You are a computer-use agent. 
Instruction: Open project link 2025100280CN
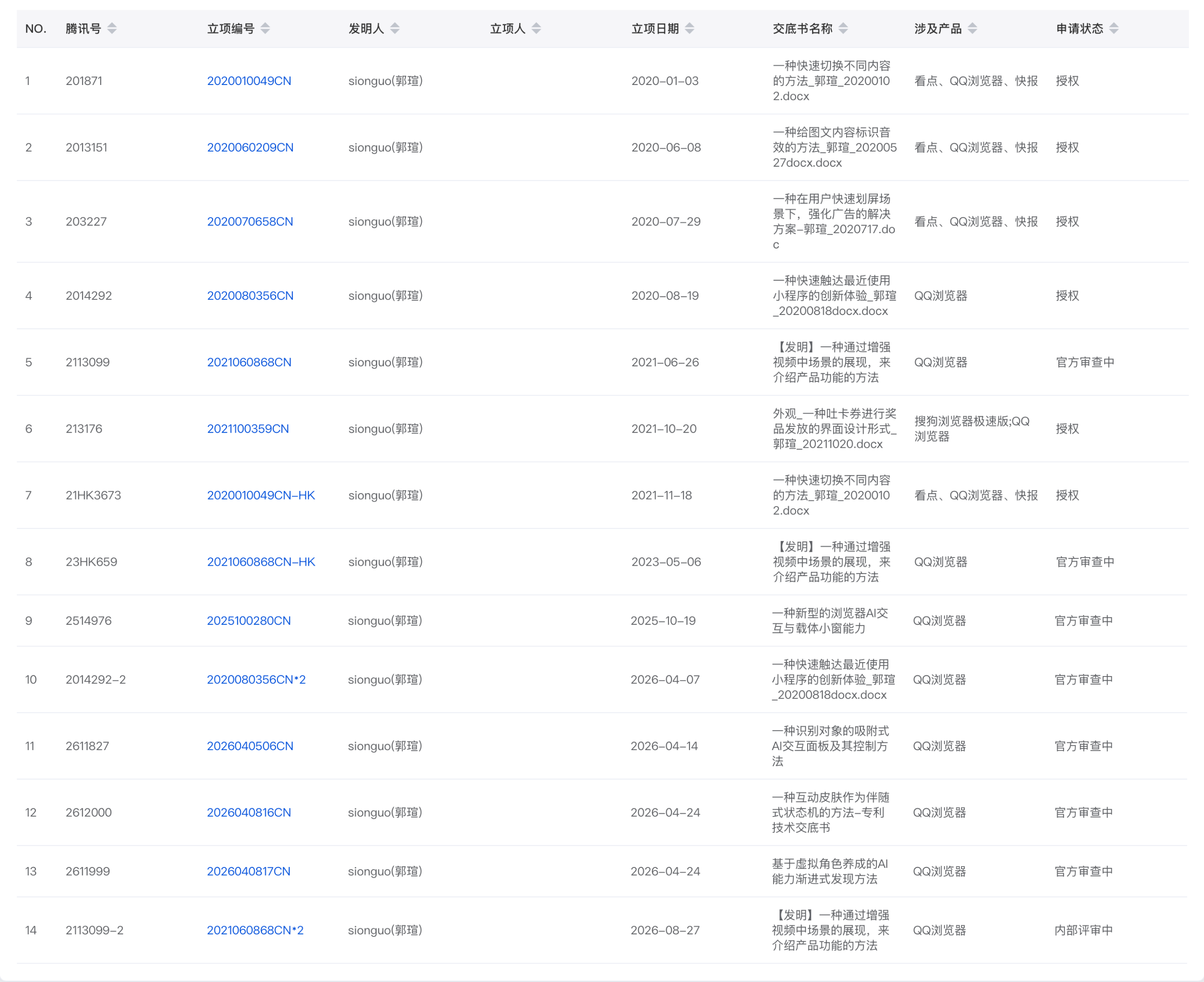pyautogui.click(x=249, y=621)
